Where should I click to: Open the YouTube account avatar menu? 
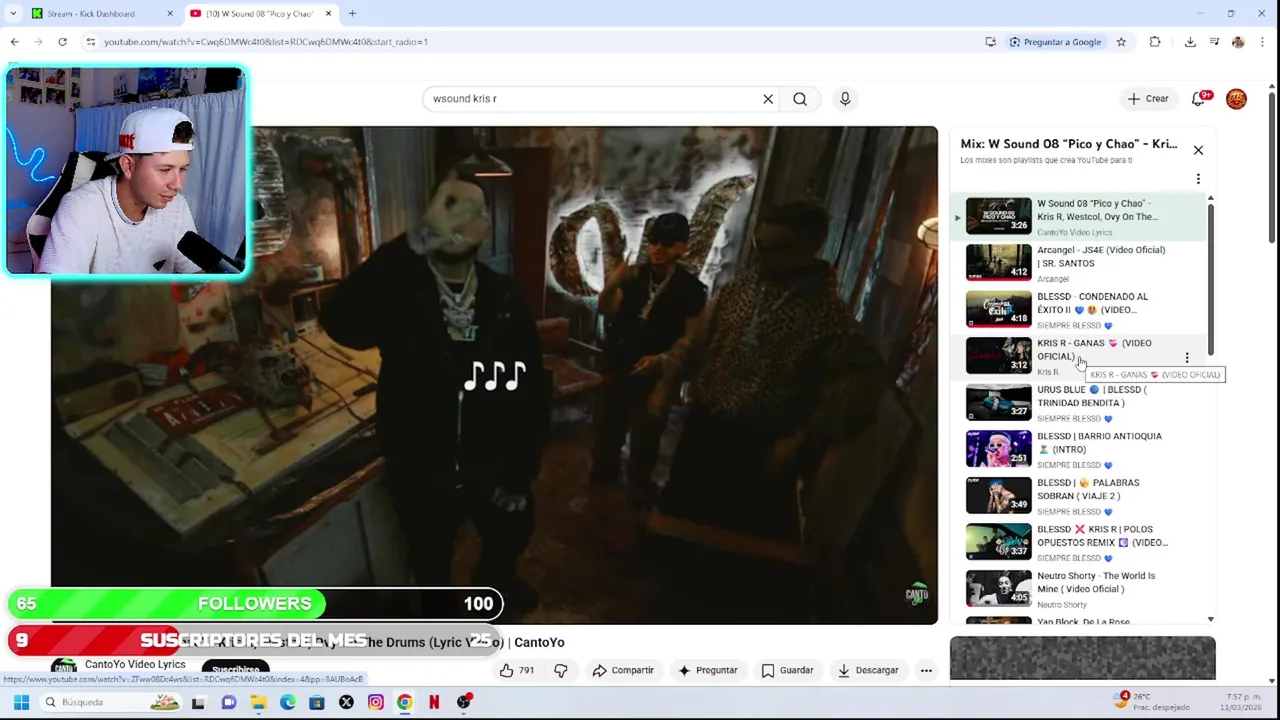pos(1236,99)
